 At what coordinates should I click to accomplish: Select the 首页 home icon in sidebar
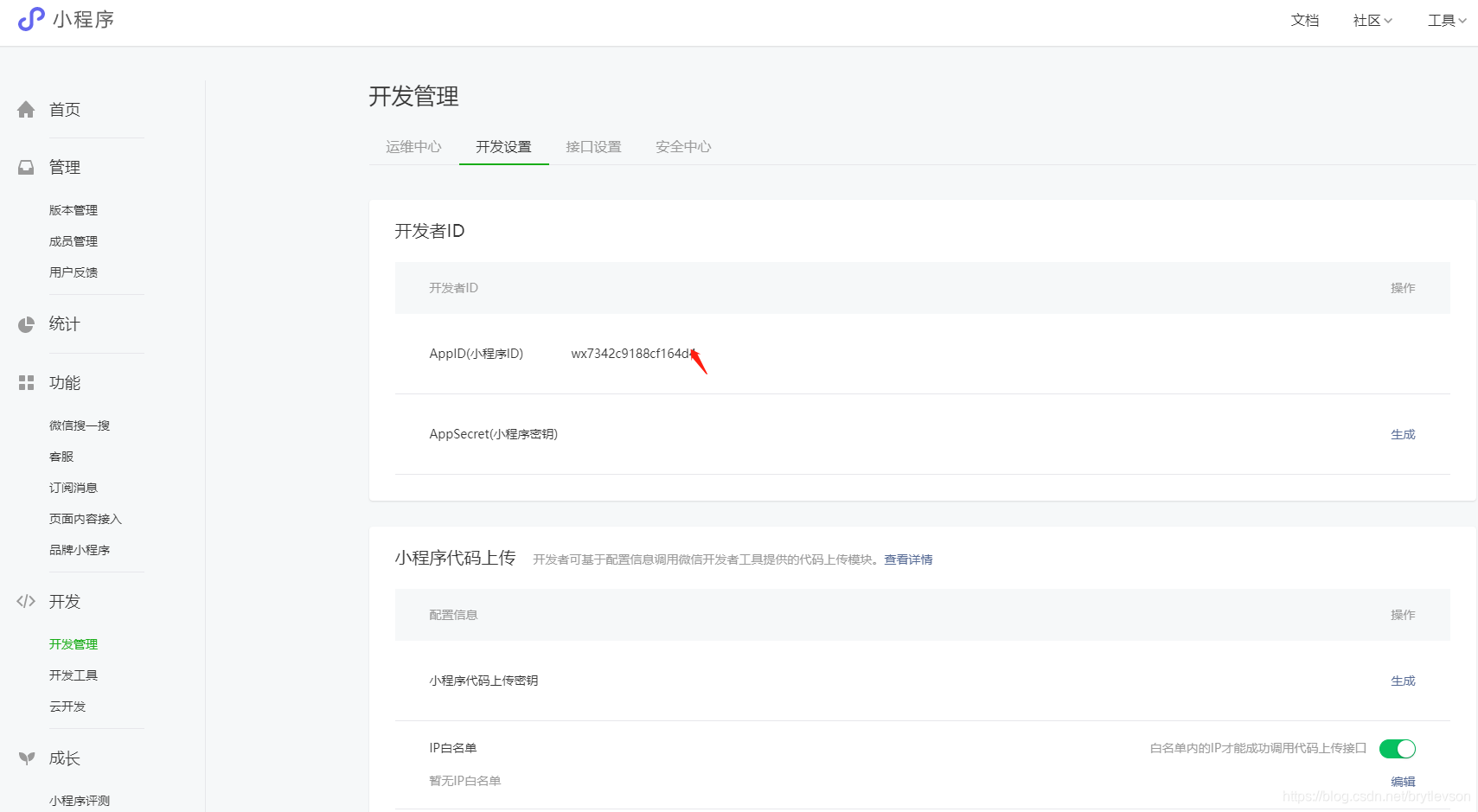pos(26,109)
